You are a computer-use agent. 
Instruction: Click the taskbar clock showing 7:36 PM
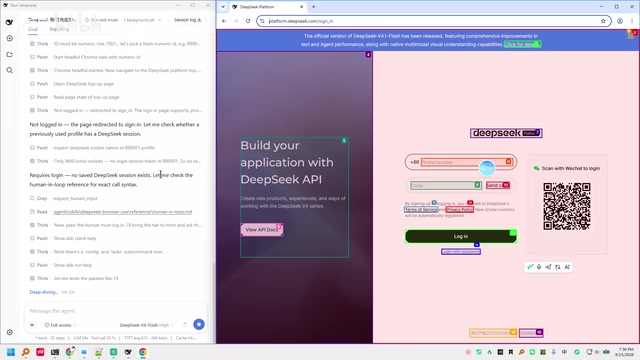pyautogui.click(x=624, y=352)
